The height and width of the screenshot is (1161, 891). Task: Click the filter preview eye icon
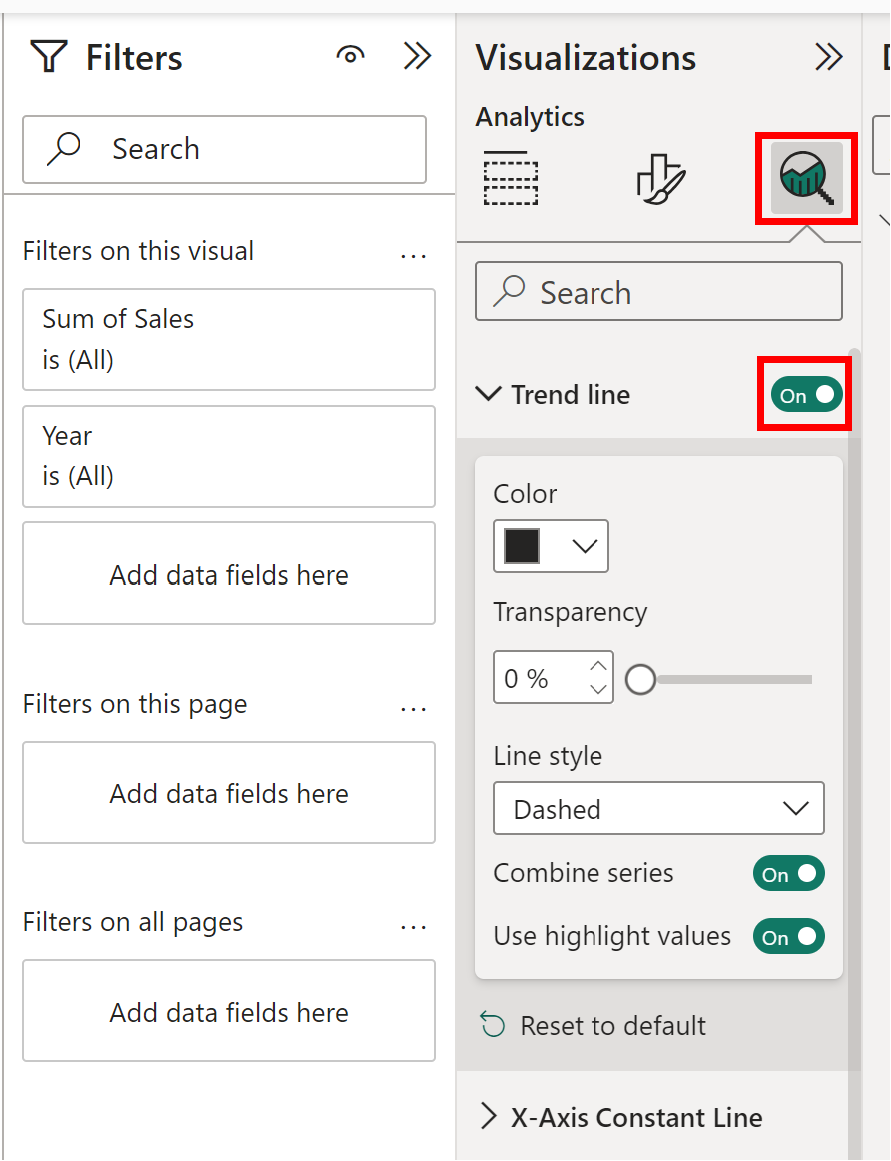click(x=350, y=56)
